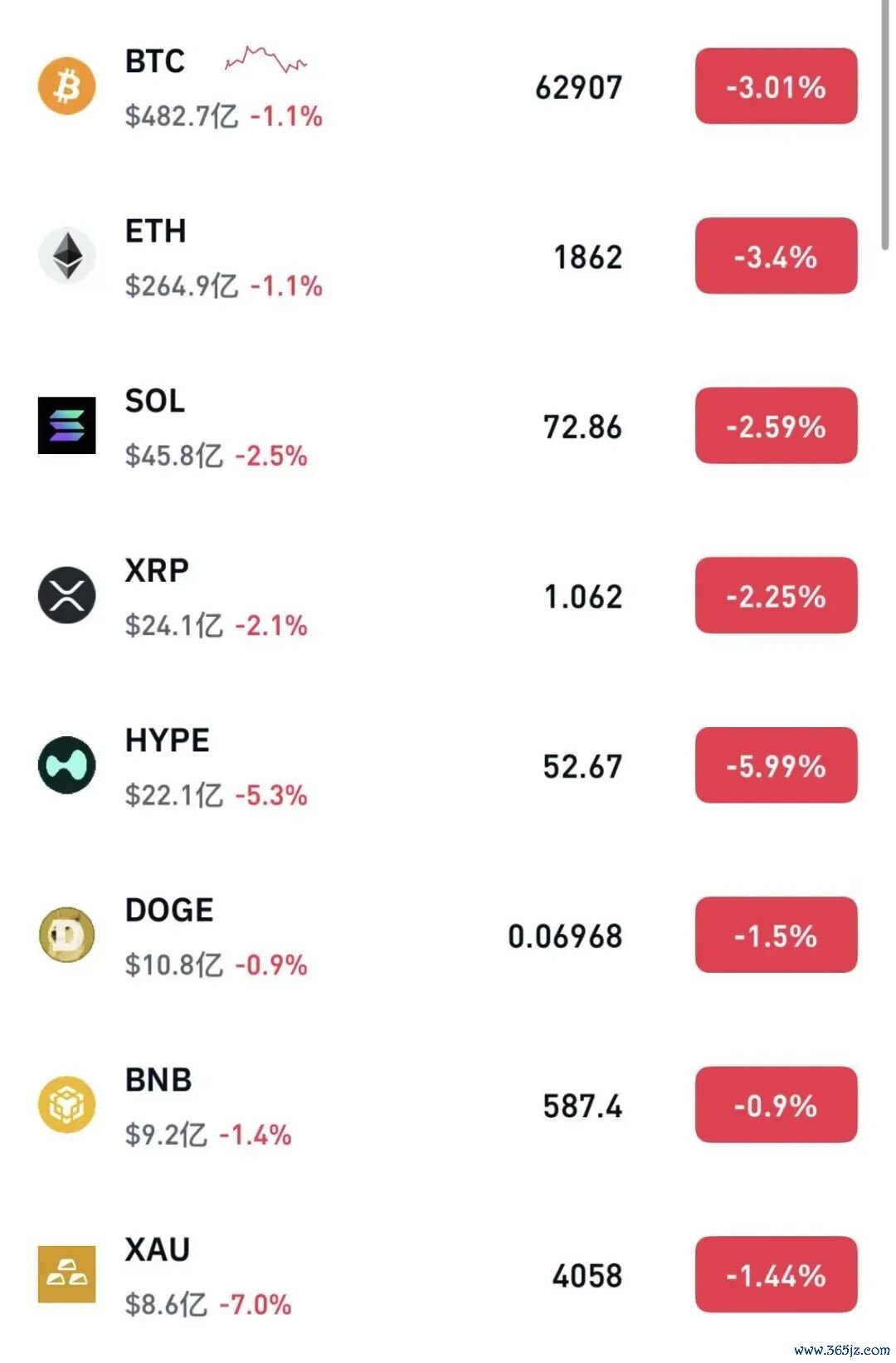Click the XRP ticker name
The image size is (896, 1363).
157,571
